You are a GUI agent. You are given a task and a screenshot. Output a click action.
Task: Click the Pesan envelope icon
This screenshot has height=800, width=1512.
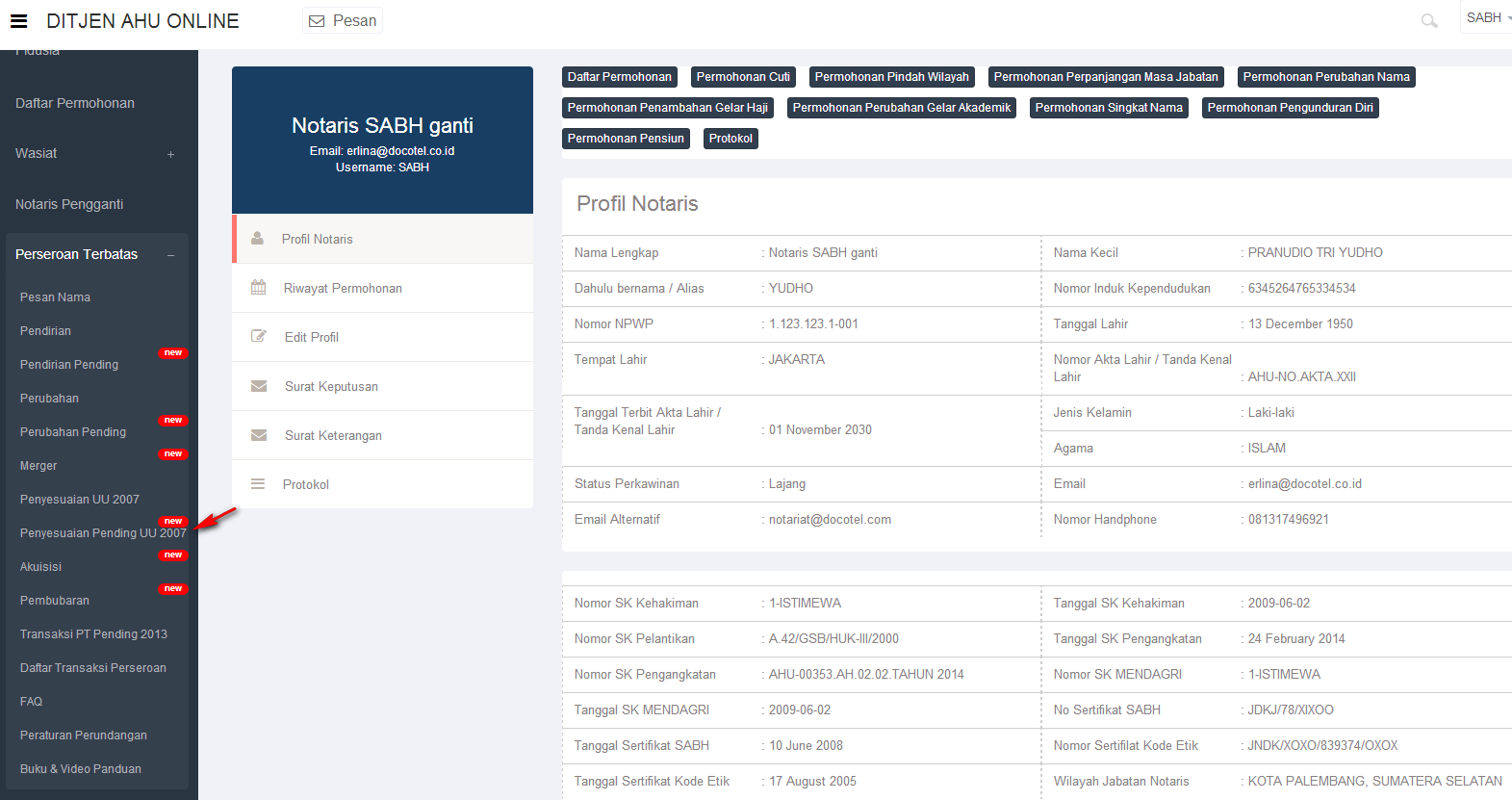317,21
